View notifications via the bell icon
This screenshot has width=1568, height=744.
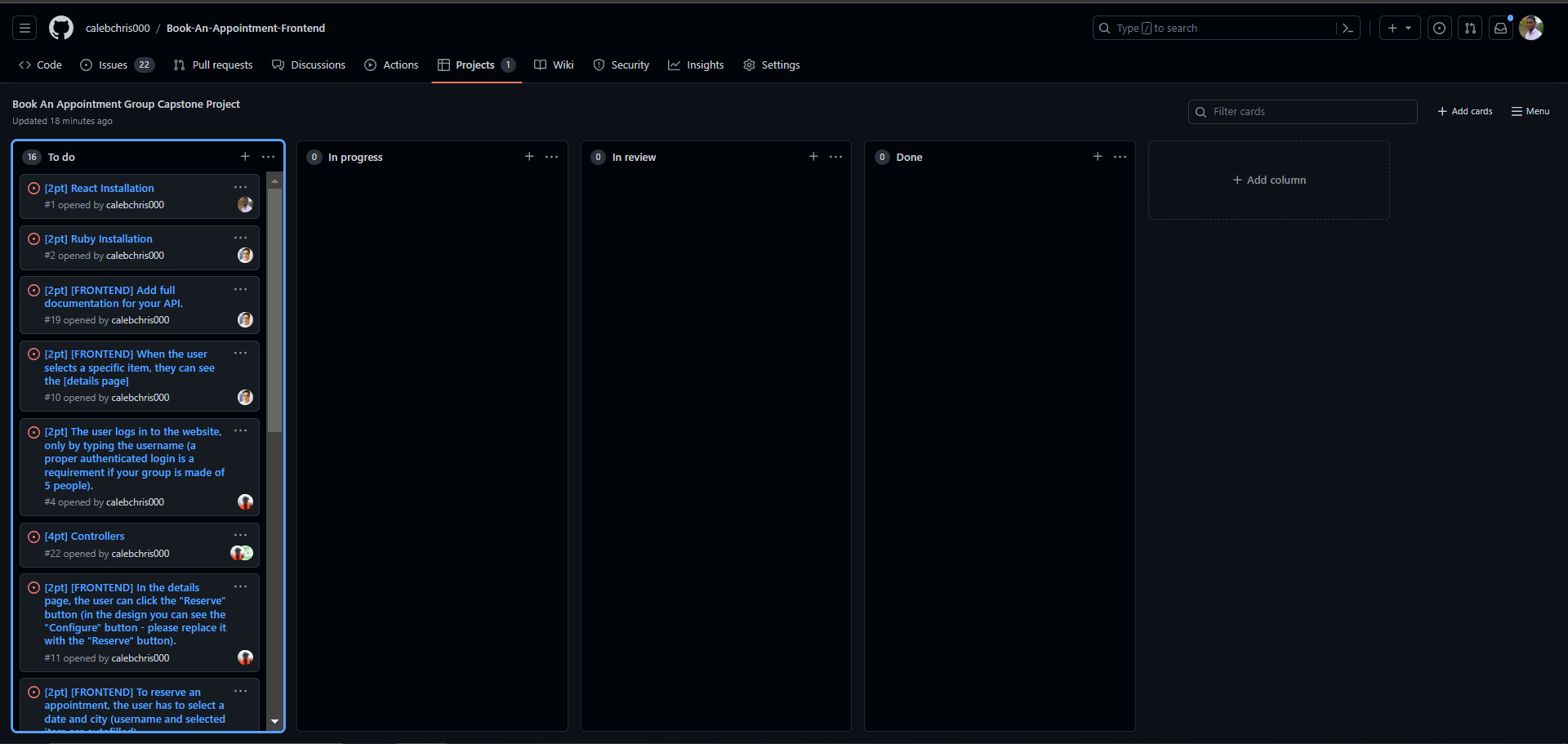click(1501, 27)
